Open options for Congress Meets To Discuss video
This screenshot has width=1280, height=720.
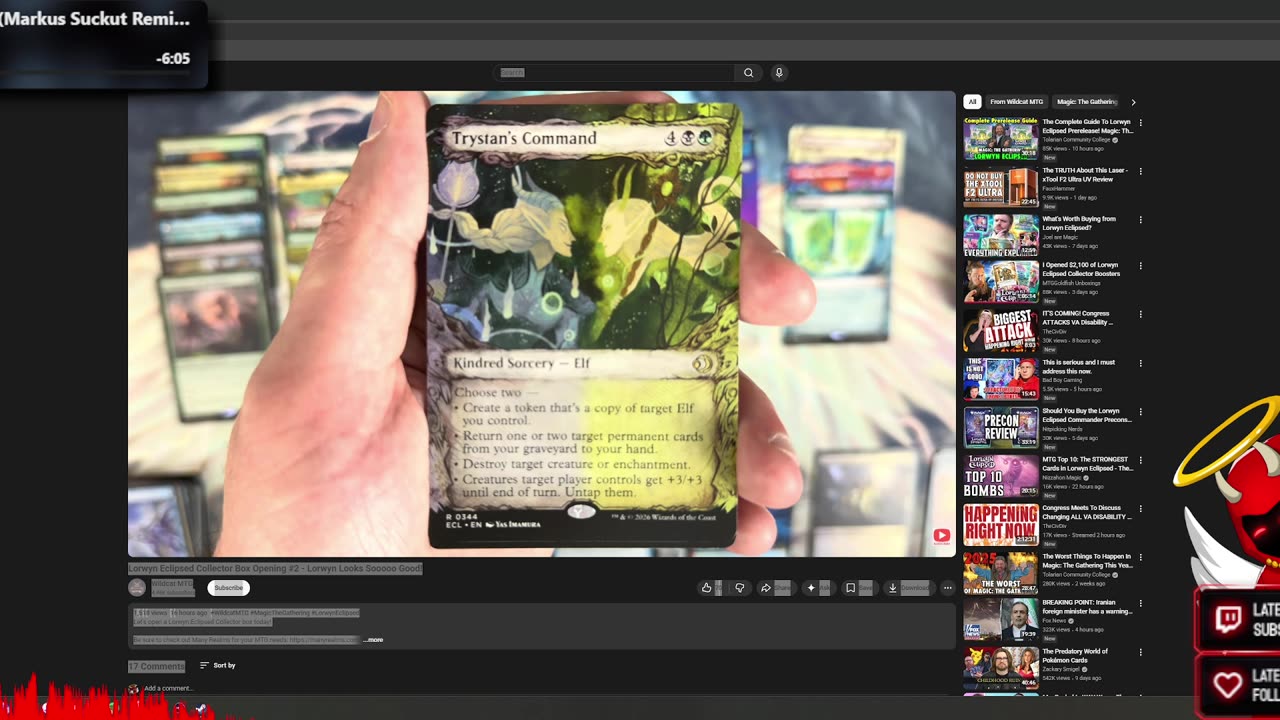[x=1140, y=509]
